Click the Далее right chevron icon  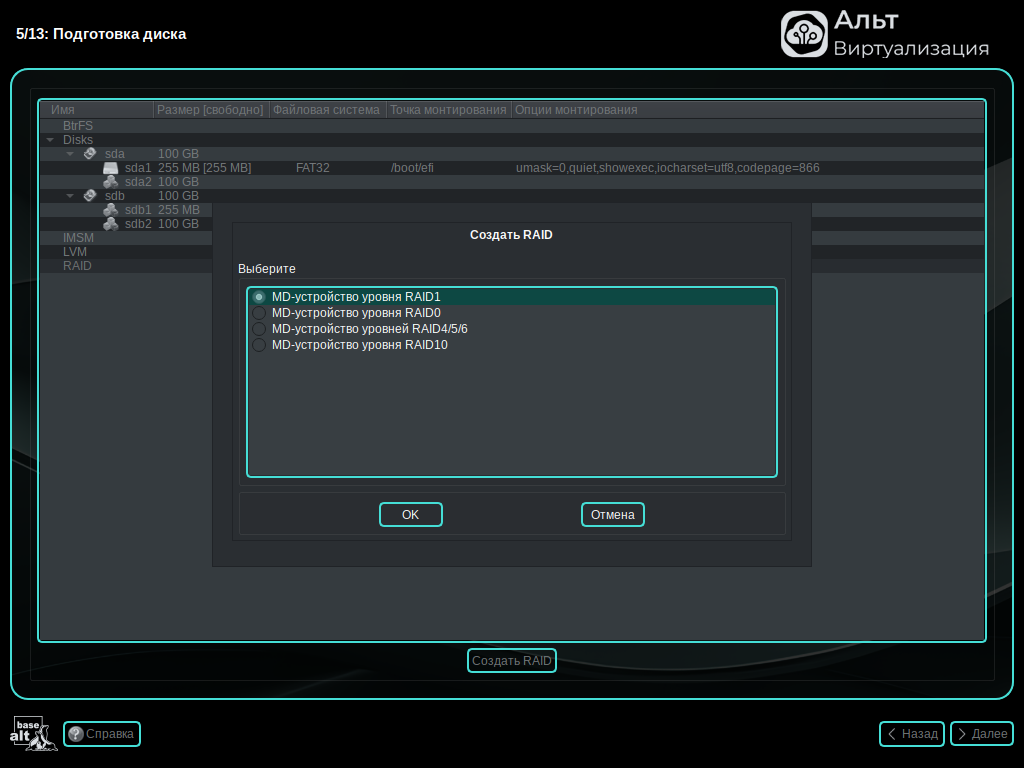tap(962, 733)
